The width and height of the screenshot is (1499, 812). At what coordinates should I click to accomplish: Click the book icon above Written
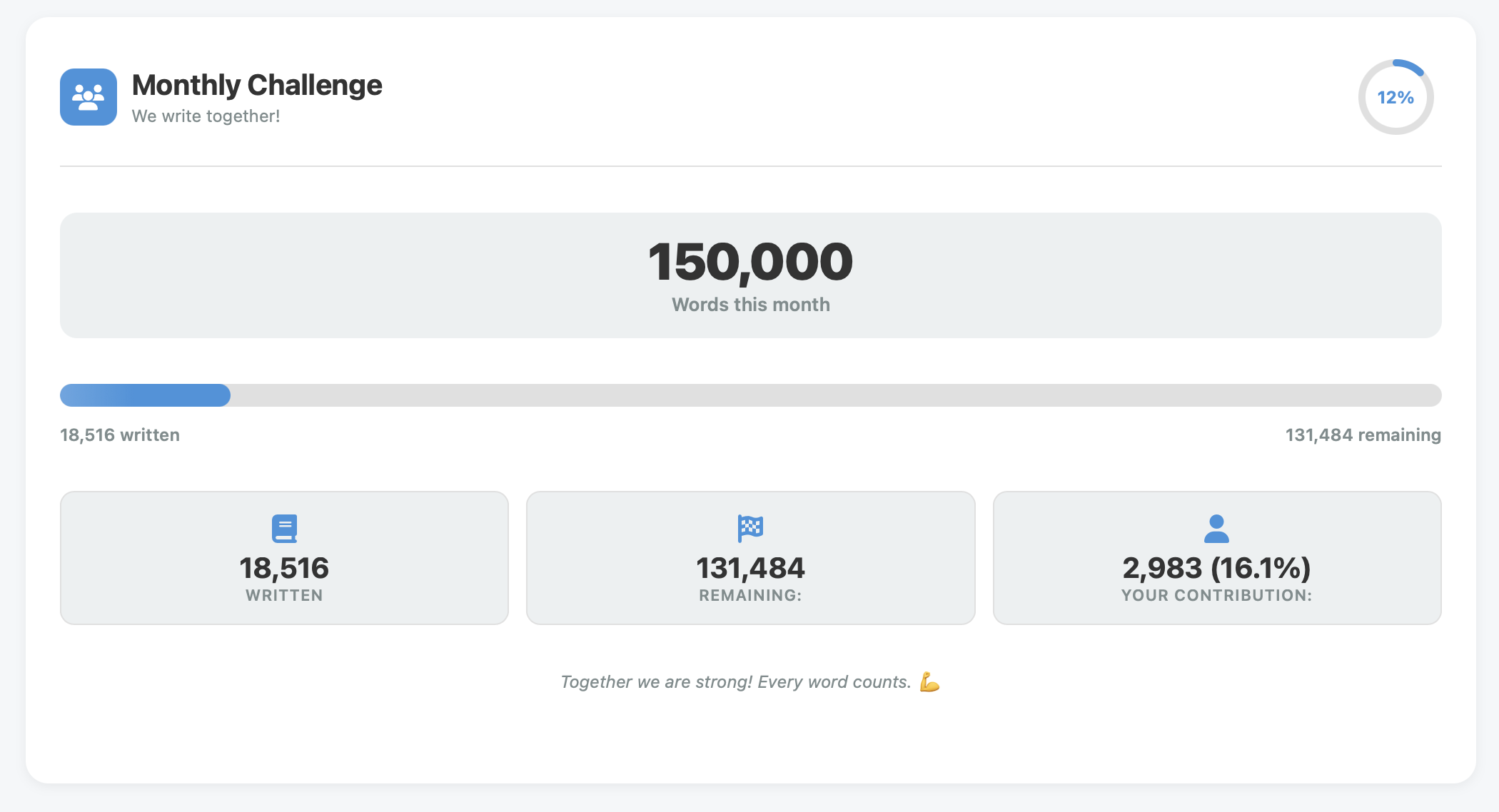click(284, 529)
